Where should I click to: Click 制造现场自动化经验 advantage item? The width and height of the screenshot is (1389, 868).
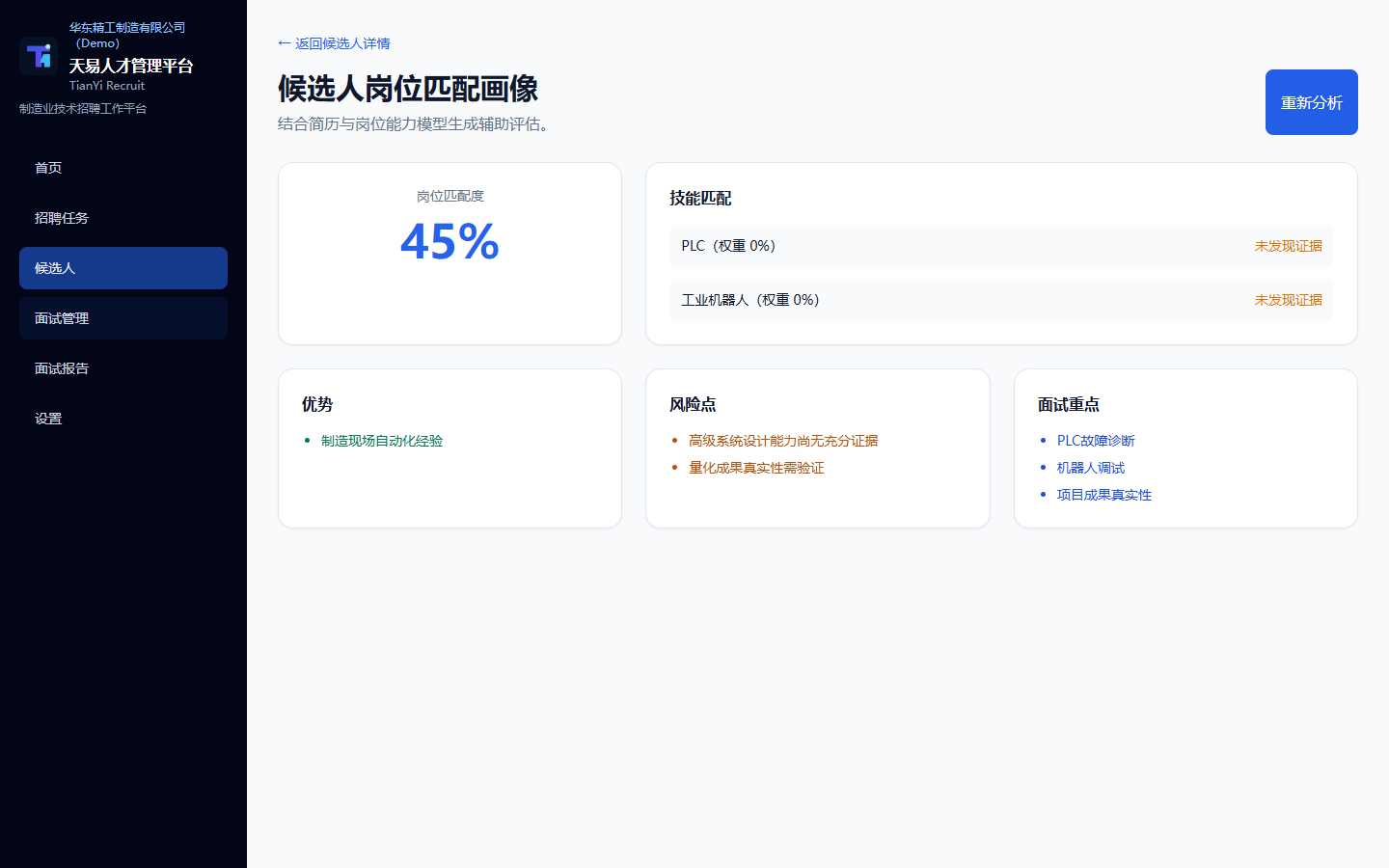point(382,441)
